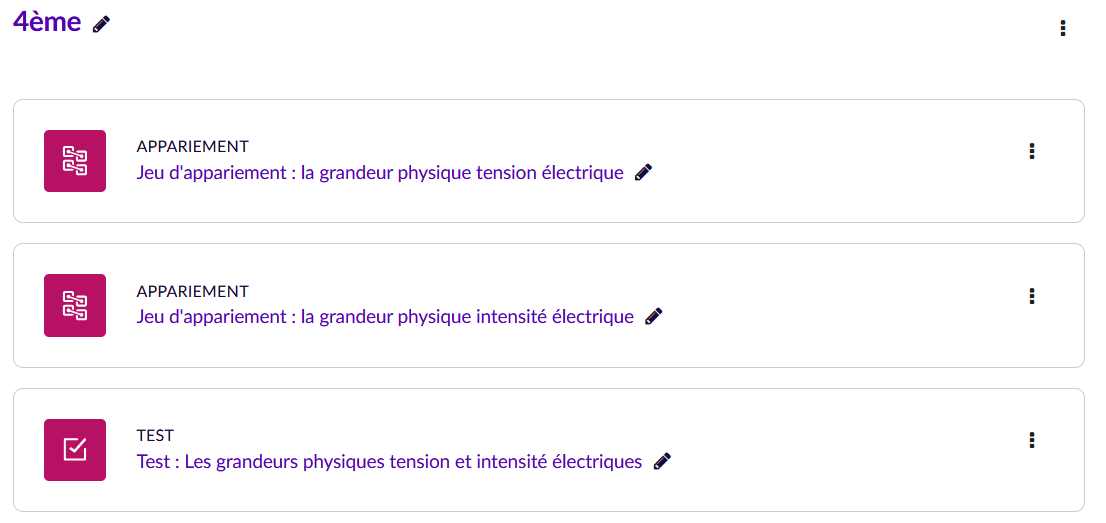Open the intensité électrique activity's three-dot menu
1106x523 pixels.
pyautogui.click(x=1032, y=296)
